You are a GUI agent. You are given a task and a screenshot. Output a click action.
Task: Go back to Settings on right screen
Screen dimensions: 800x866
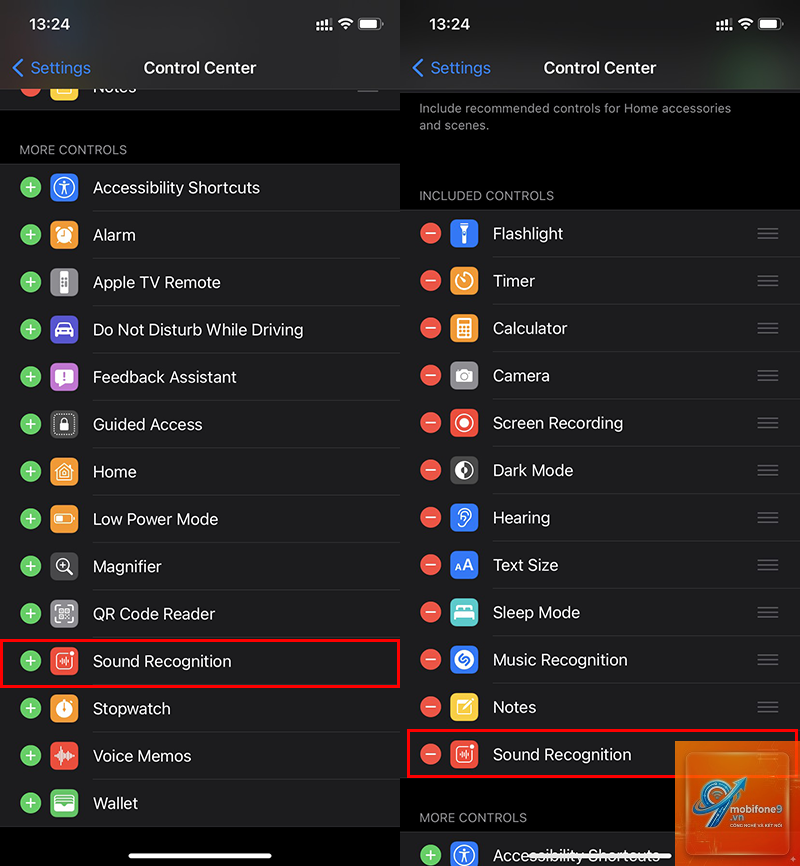click(451, 68)
